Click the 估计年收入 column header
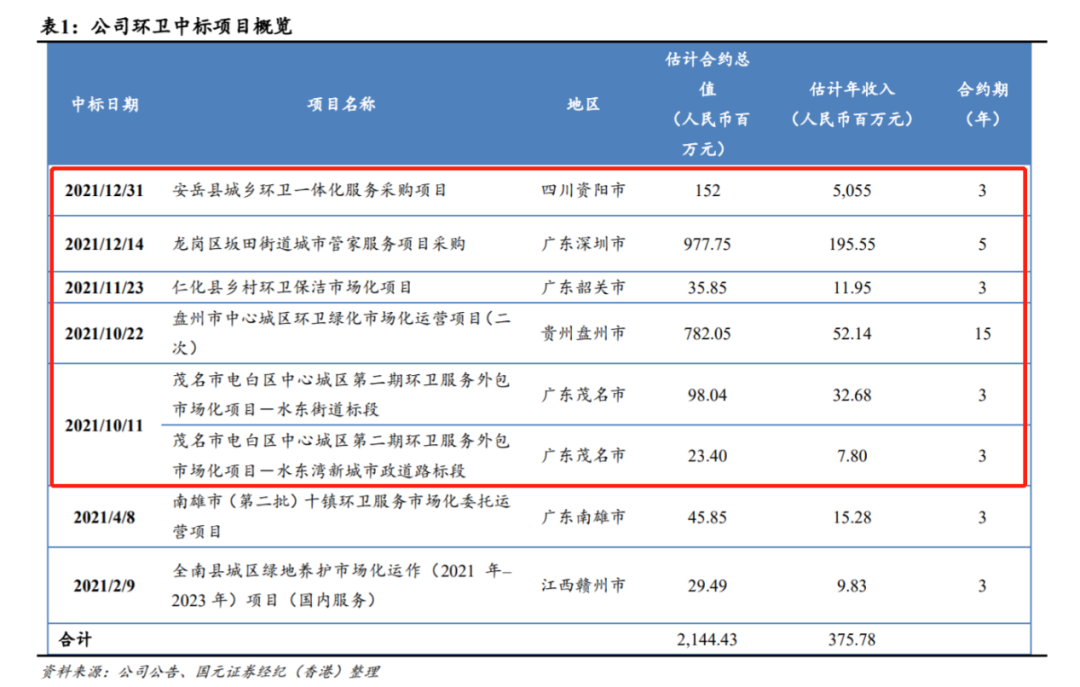Viewport: 1080px width, 687px height. [x=852, y=104]
